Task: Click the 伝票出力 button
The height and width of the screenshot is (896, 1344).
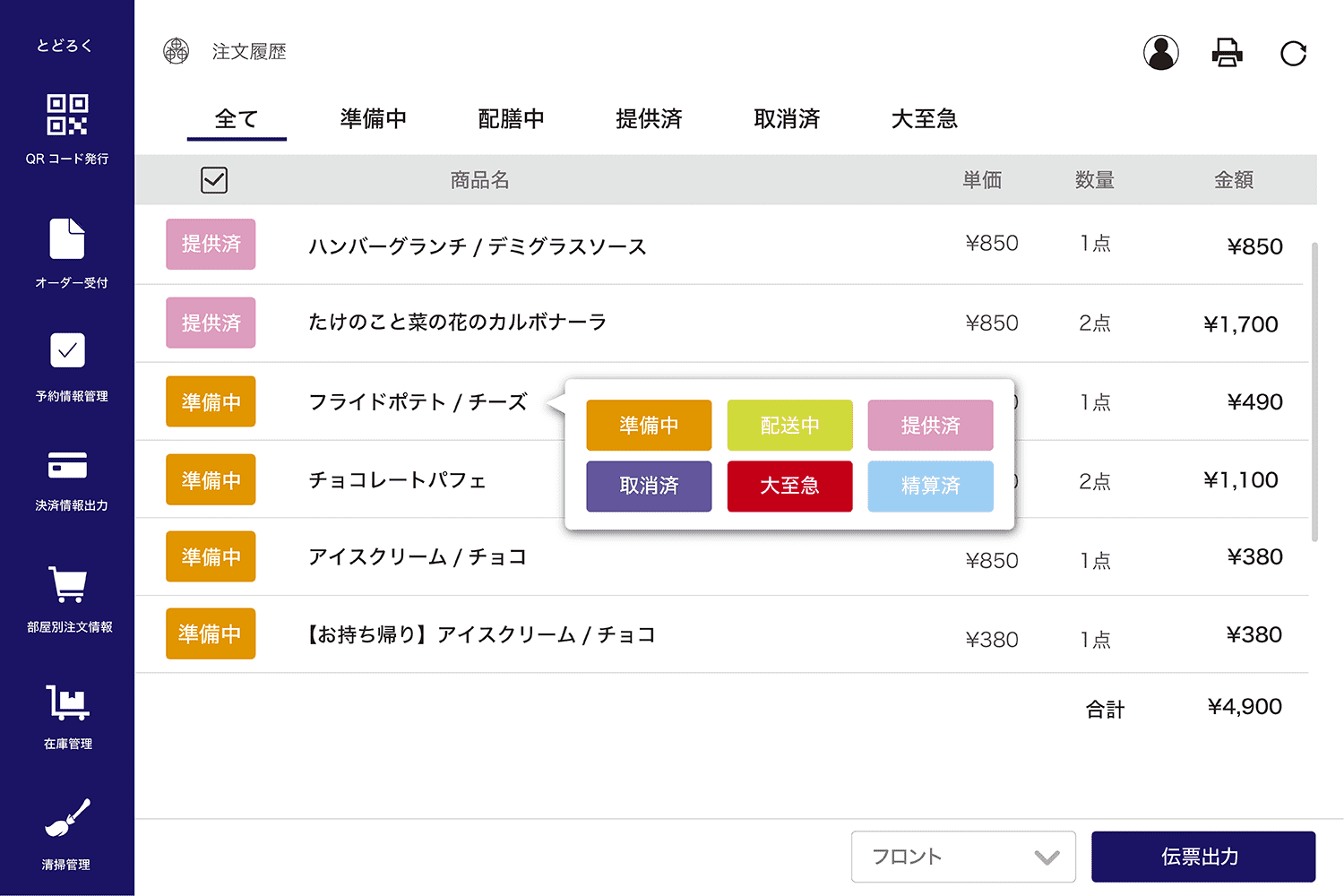Action: tap(1202, 857)
